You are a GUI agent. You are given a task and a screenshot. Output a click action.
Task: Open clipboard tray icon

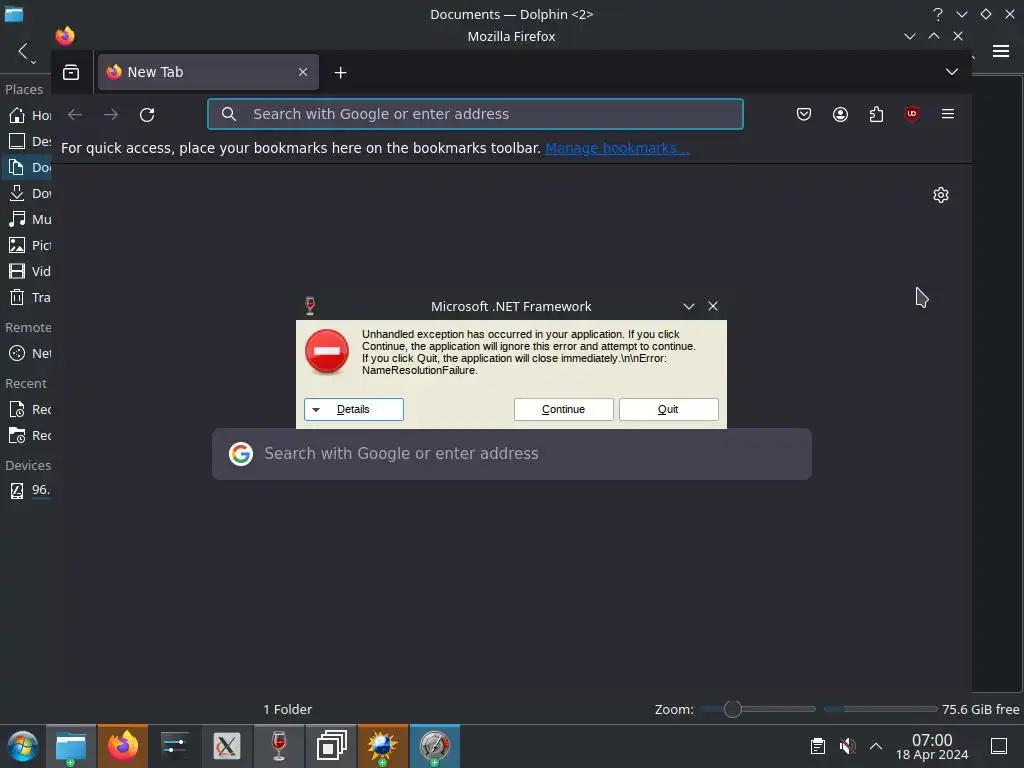click(x=818, y=746)
